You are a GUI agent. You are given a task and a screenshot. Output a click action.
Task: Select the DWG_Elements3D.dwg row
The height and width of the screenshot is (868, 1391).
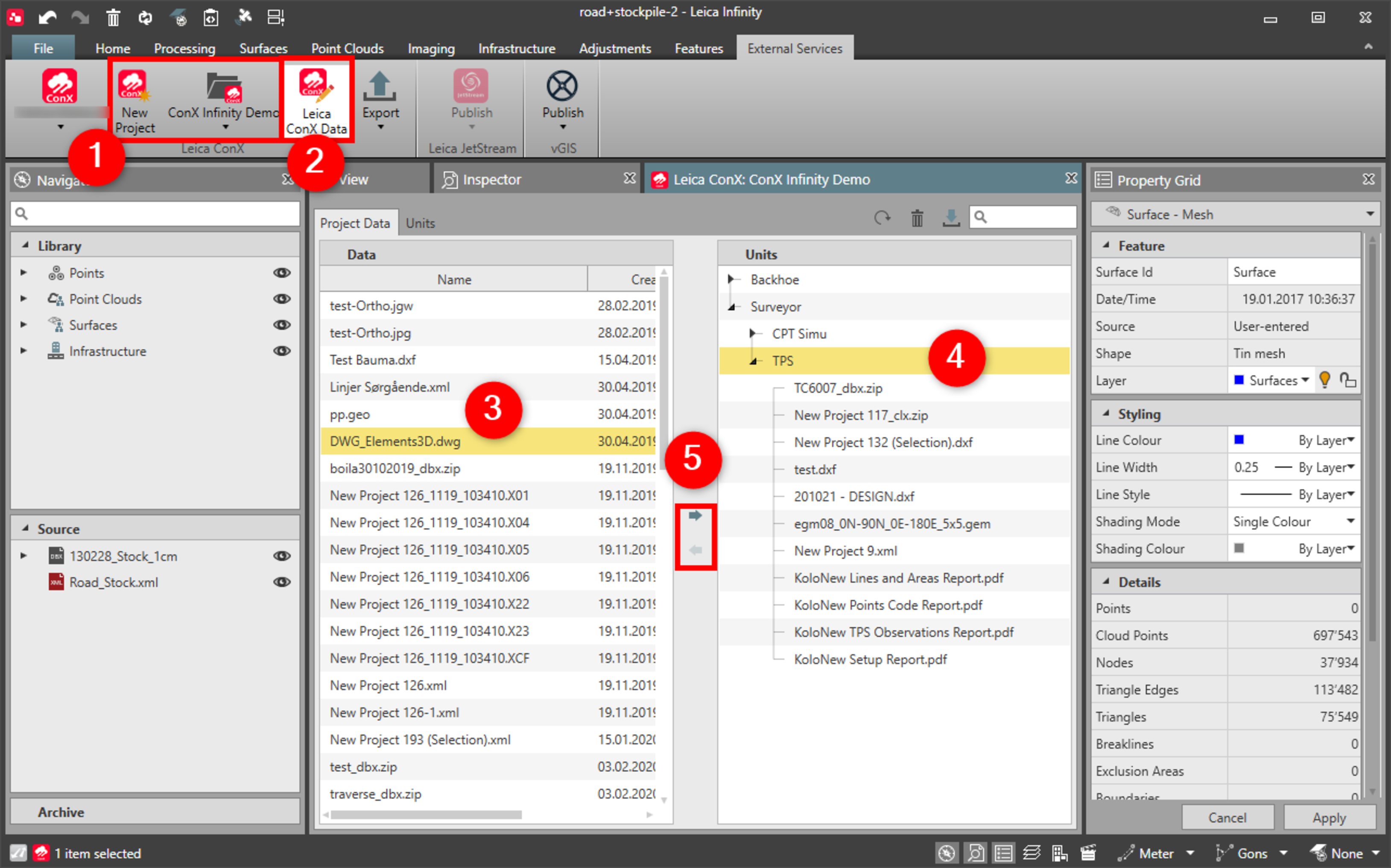(488, 441)
